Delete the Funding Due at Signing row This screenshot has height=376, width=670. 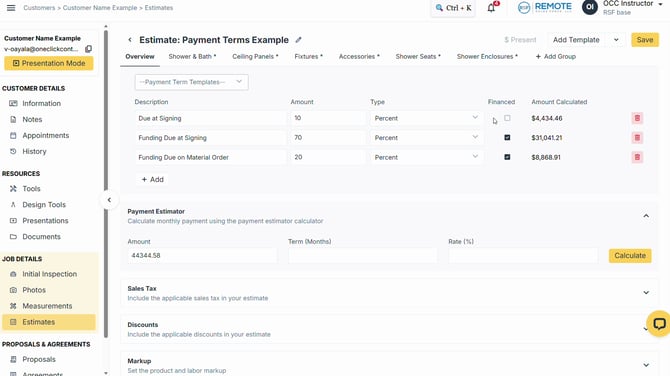[637, 138]
